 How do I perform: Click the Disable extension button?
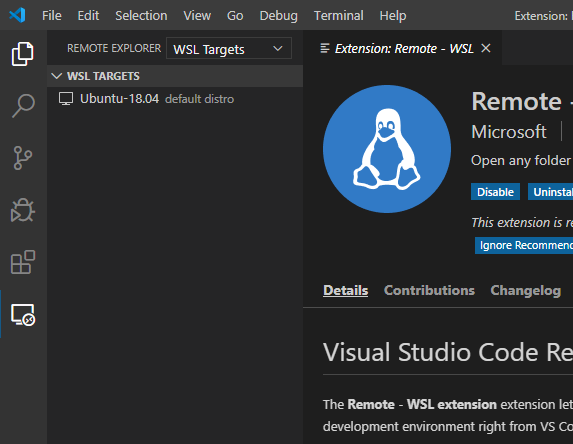[495, 192]
